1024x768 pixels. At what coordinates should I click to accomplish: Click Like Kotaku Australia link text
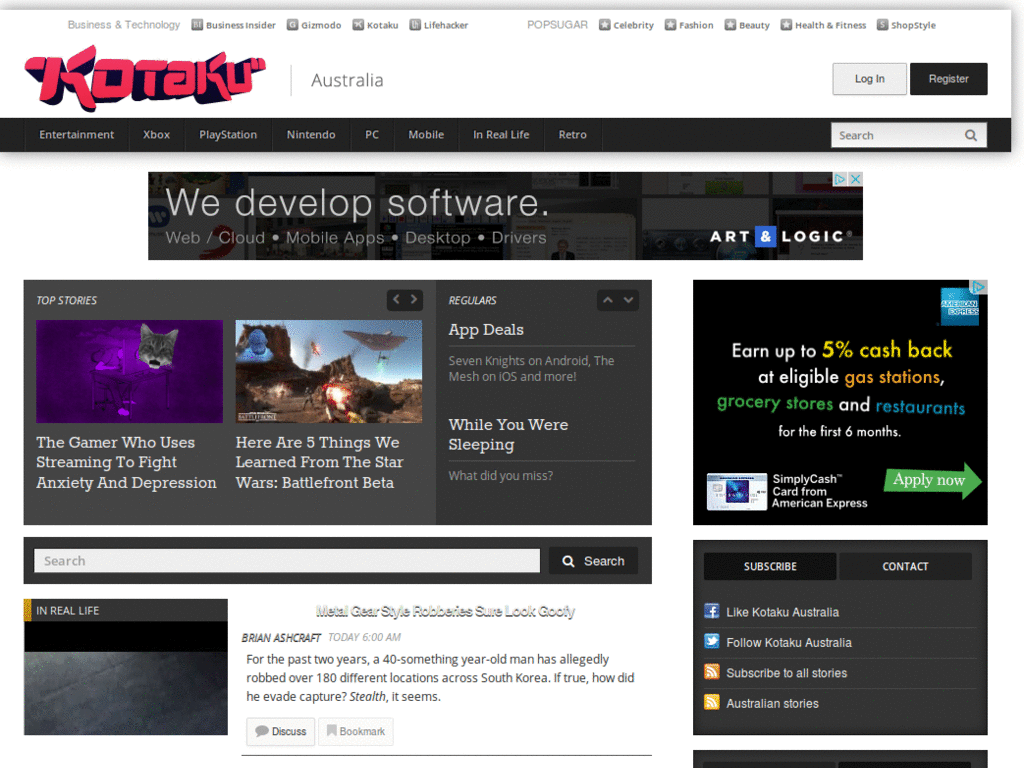[x=782, y=612]
